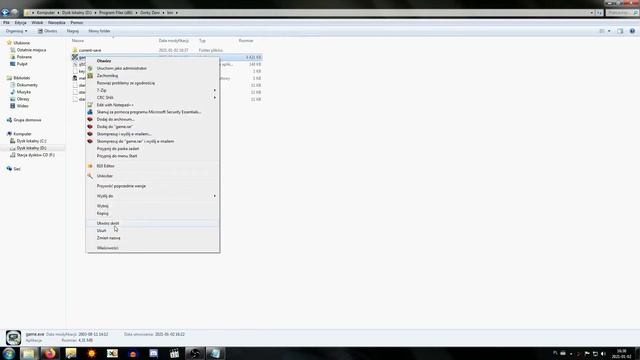This screenshot has height=360, width=640.
Task: Expand the Wyślij do submenu
Action: pyautogui.click(x=153, y=196)
